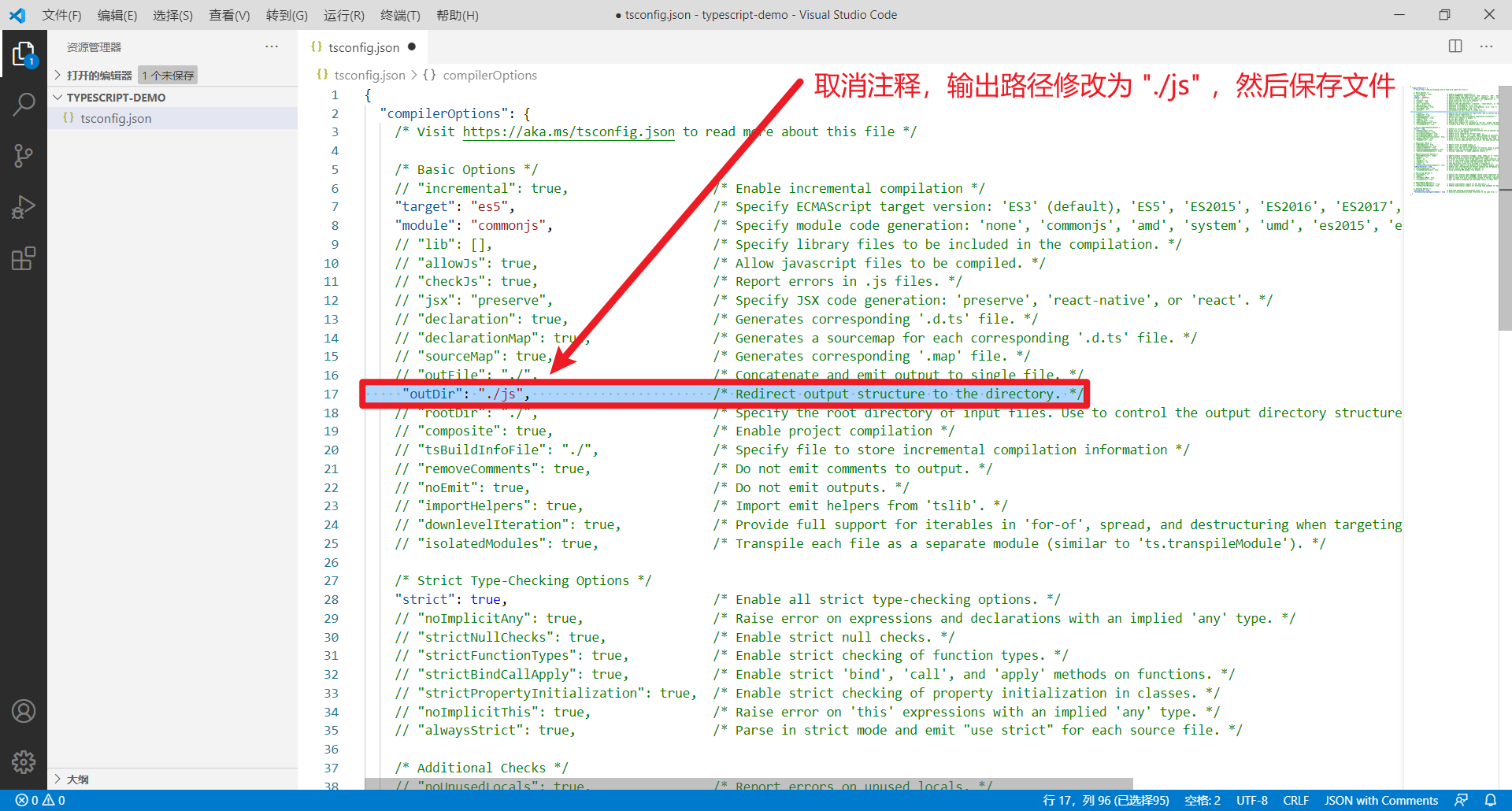Open the notifications bell in status bar
Image resolution: width=1512 pixels, height=811 pixels.
1490,800
